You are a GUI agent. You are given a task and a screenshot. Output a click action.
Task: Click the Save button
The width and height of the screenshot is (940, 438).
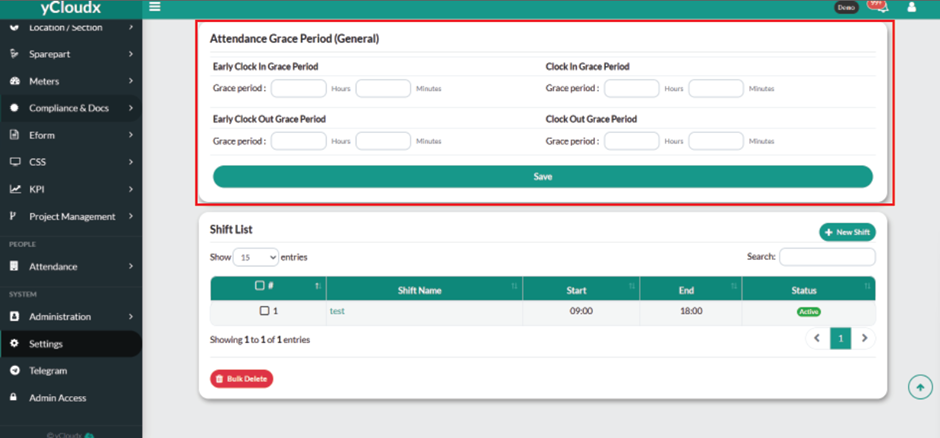point(543,177)
